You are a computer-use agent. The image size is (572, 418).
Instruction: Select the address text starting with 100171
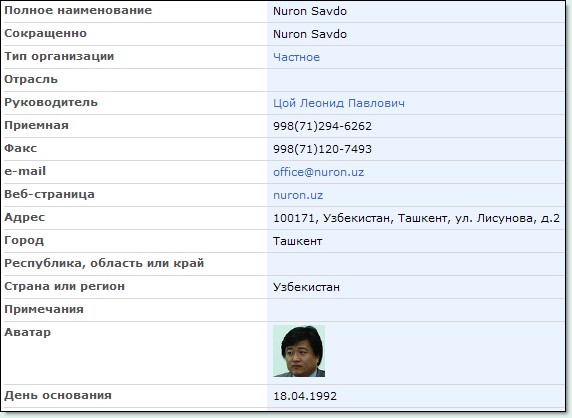(416, 218)
